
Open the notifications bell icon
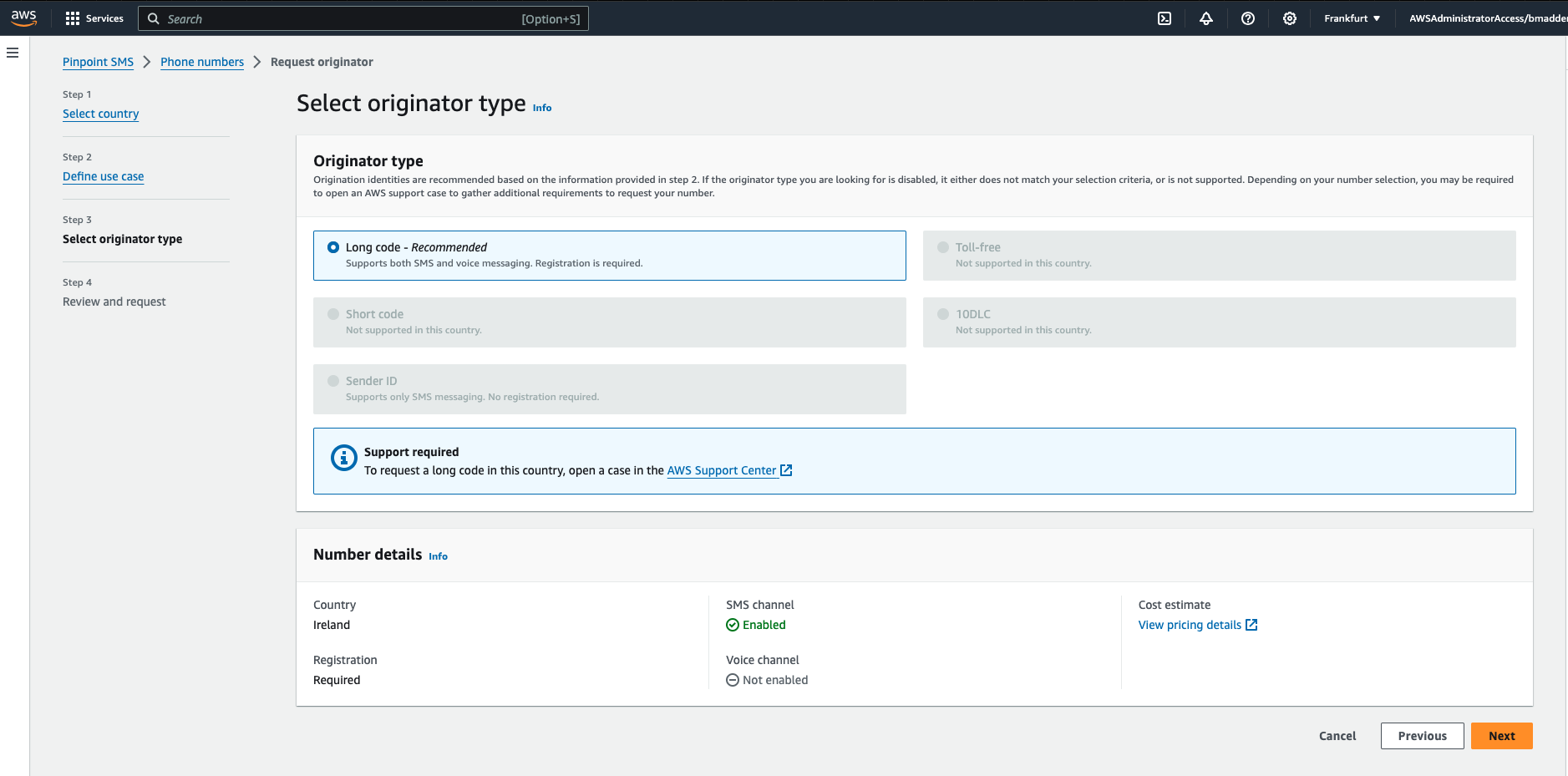(1206, 18)
